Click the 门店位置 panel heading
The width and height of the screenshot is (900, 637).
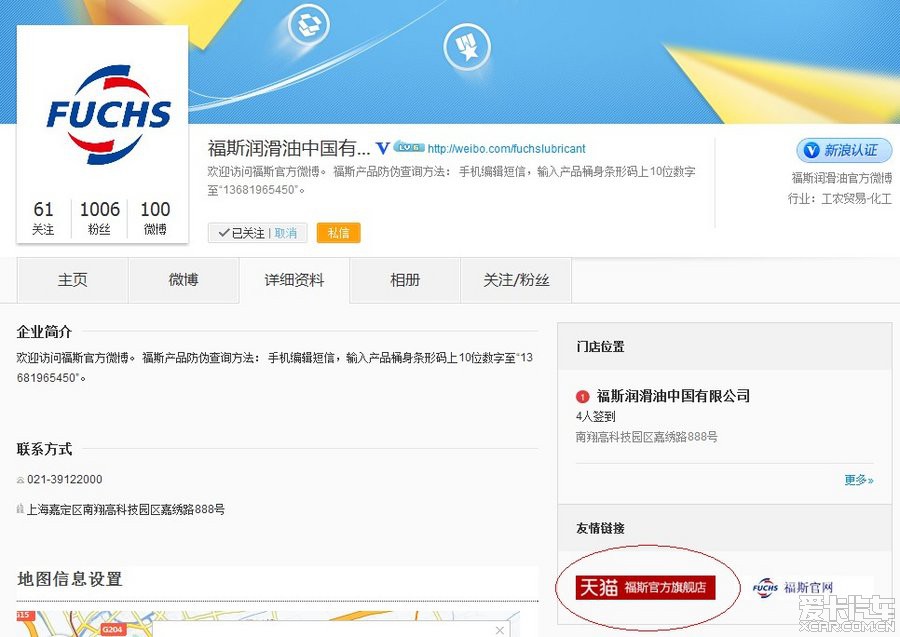[x=600, y=347]
